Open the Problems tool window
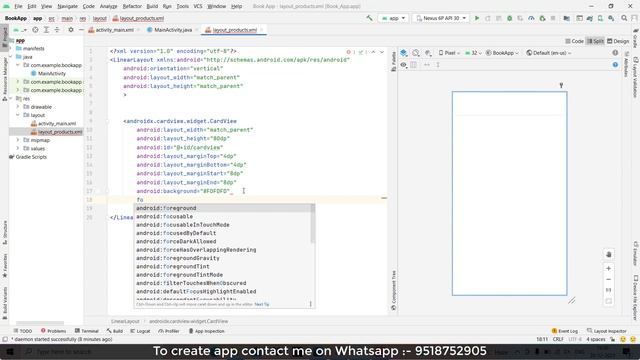 [x=53, y=331]
